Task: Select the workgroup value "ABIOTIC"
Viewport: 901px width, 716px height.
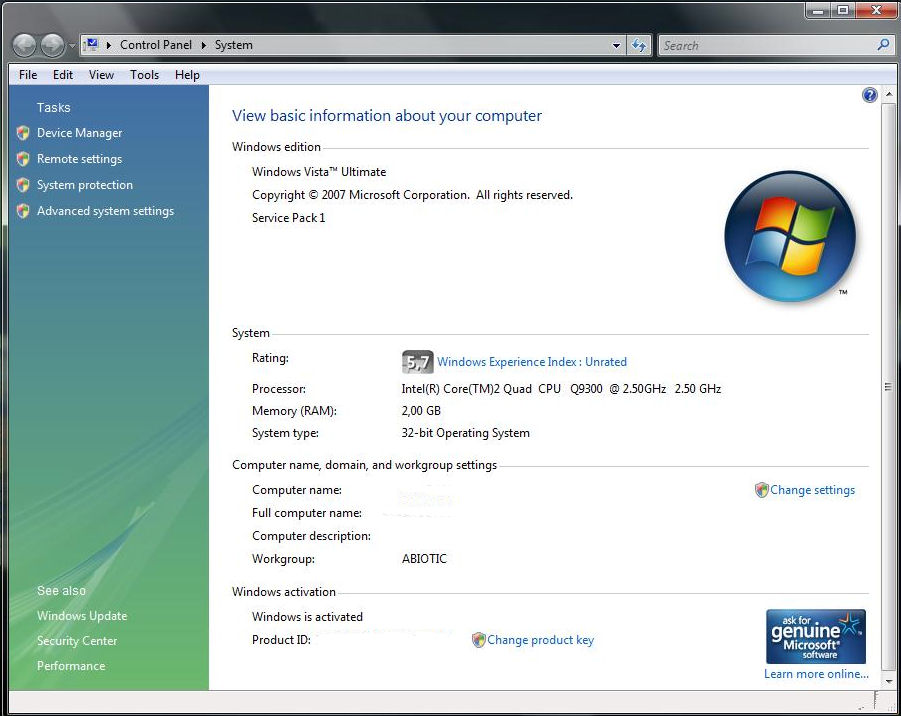Action: (x=424, y=559)
